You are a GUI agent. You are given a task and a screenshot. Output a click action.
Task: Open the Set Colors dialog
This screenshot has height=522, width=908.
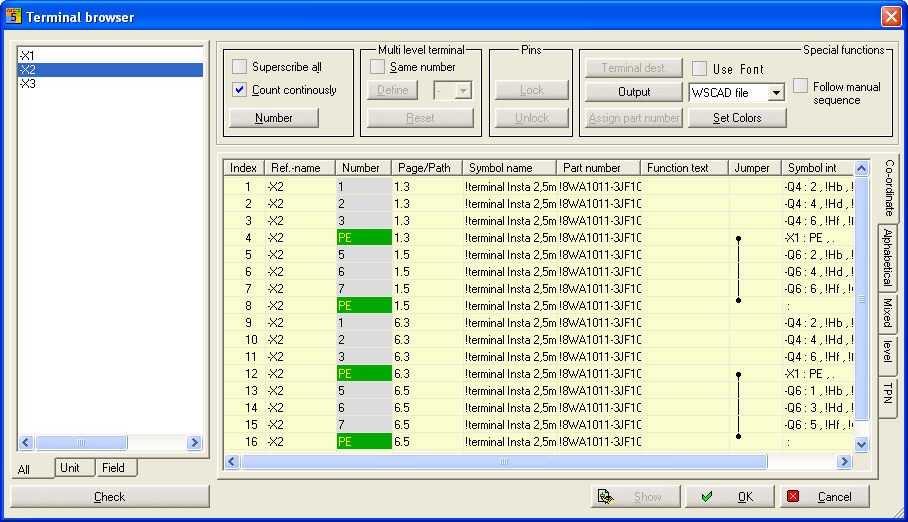tap(737, 118)
